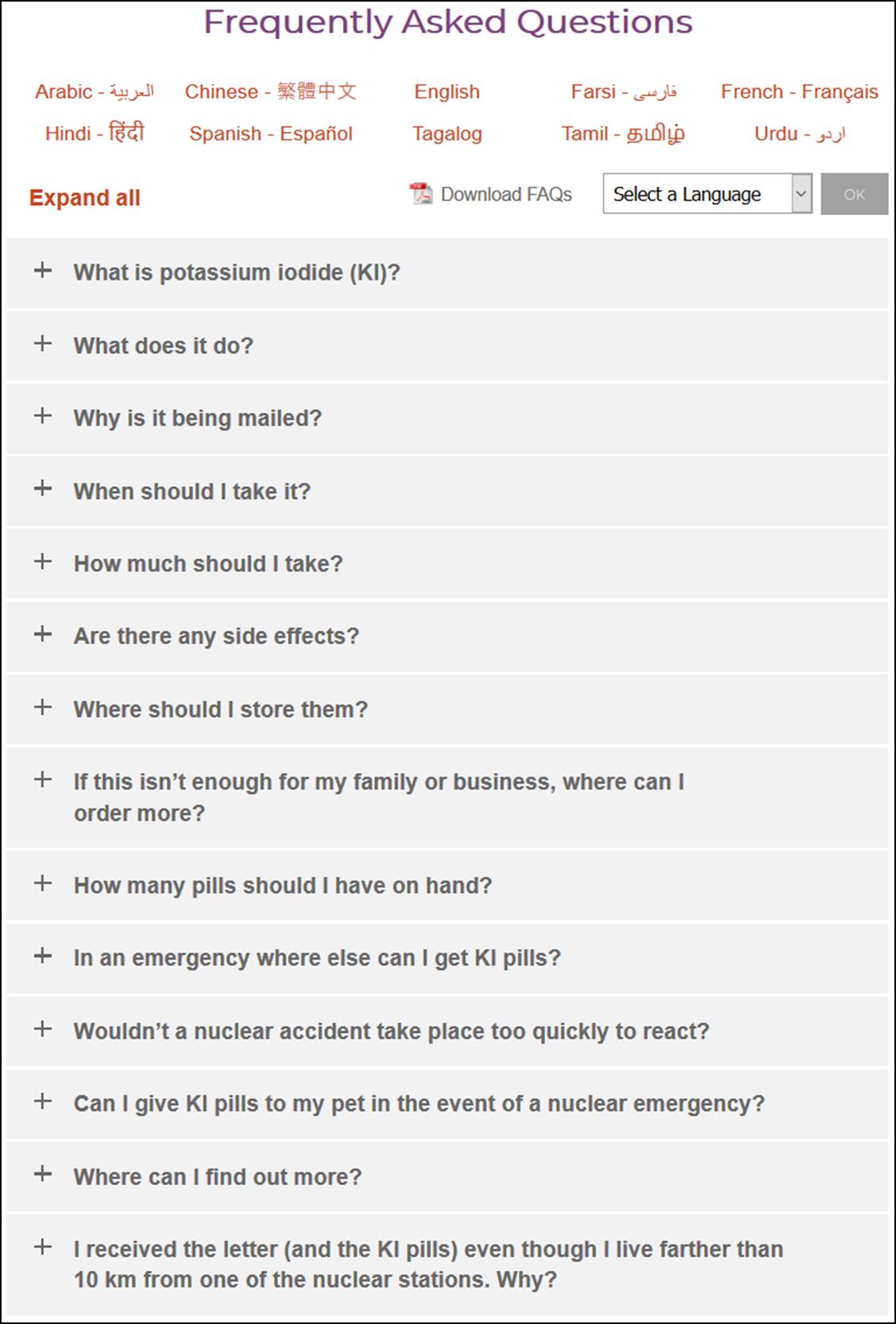Image resolution: width=896 pixels, height=1324 pixels.
Task: Click the Download FAQs link
Action: (506, 195)
